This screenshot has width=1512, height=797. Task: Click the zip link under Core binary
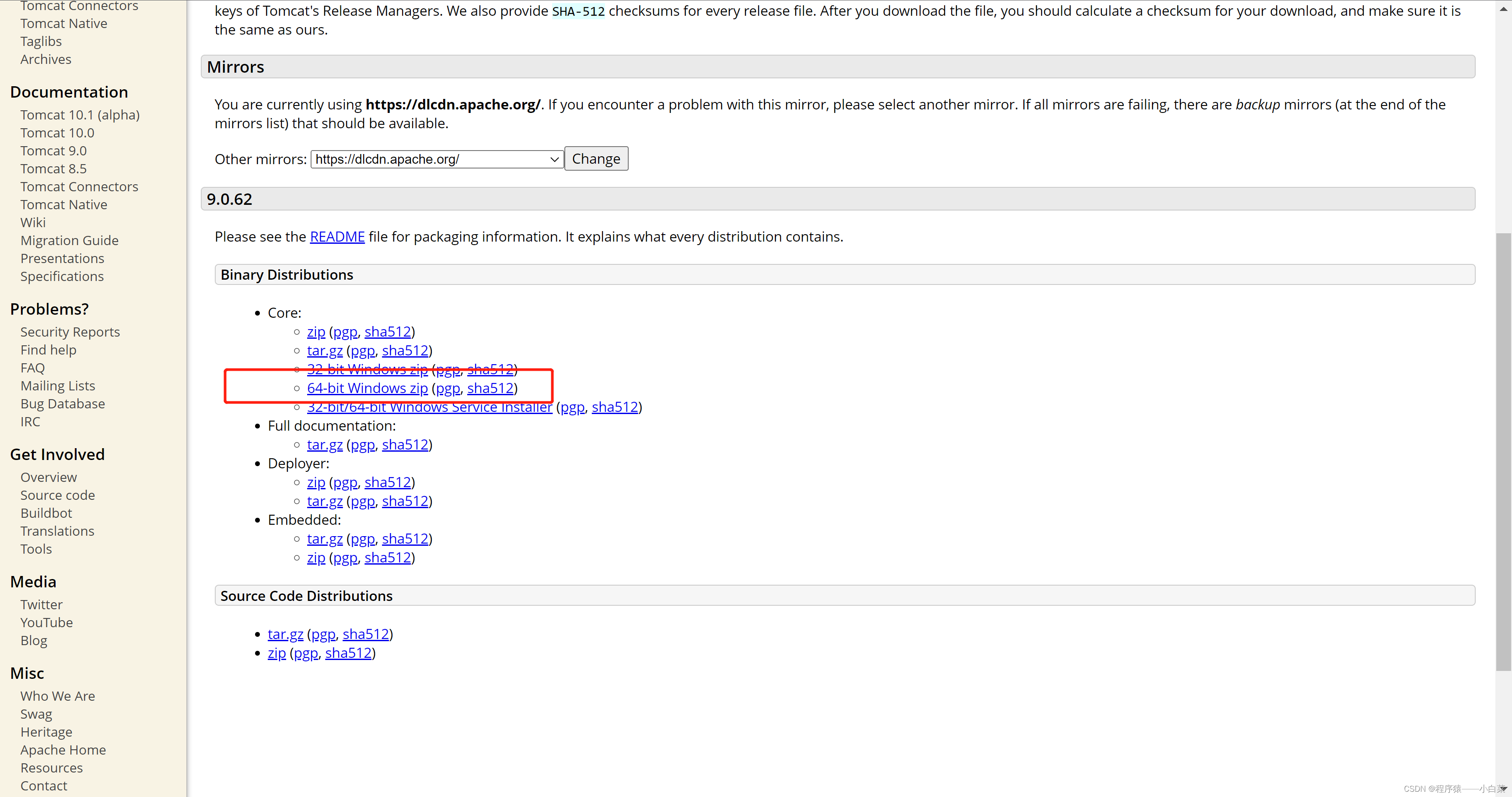(x=316, y=331)
